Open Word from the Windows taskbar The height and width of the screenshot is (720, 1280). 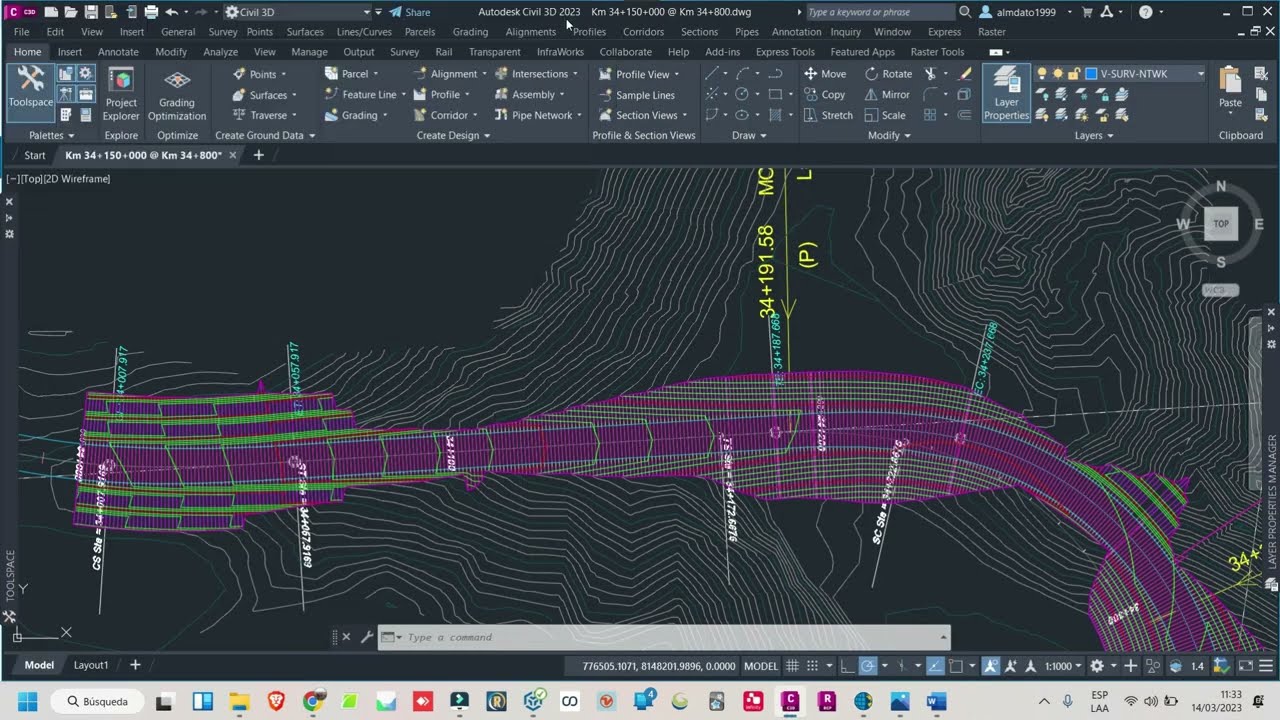click(936, 701)
